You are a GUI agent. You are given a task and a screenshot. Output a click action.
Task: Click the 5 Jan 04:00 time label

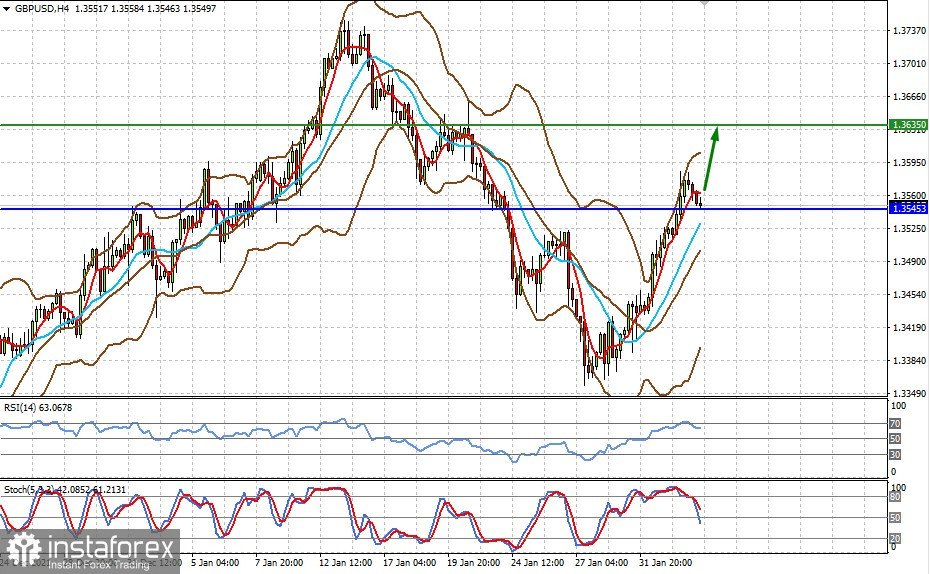pos(215,562)
